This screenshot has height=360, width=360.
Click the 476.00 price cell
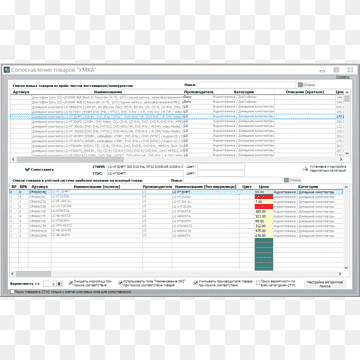tap(264, 235)
